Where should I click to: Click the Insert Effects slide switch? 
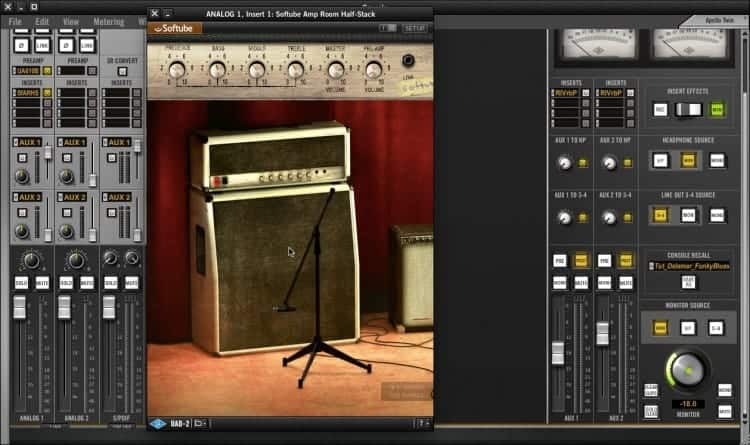[x=688, y=110]
